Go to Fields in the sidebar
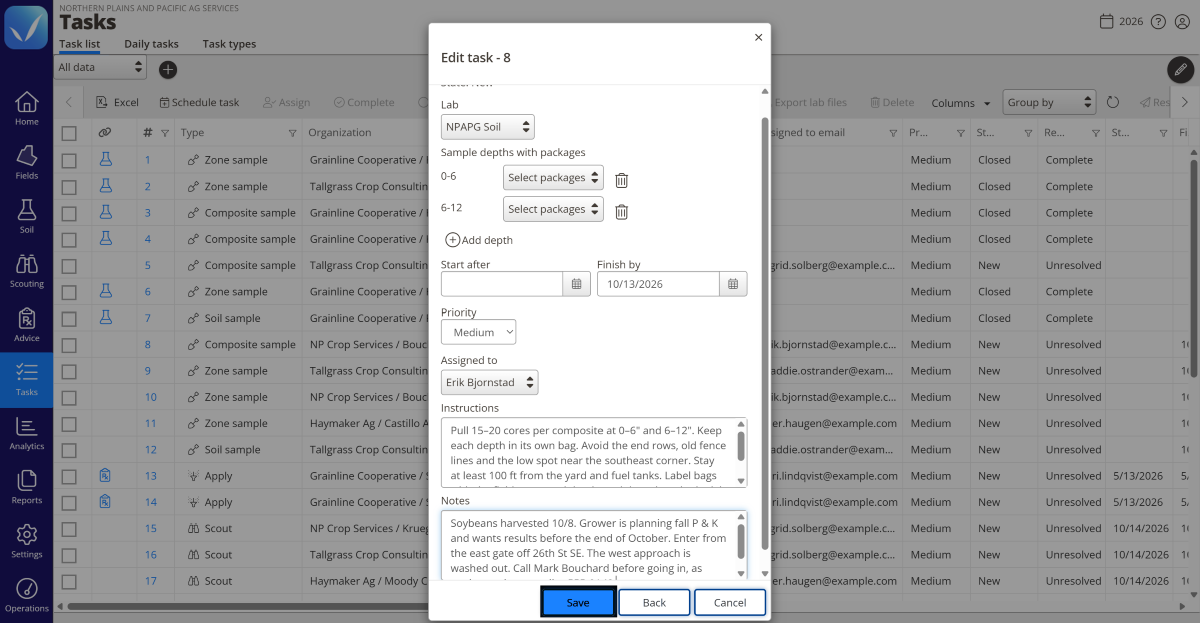The width and height of the screenshot is (1200, 623). point(27,162)
